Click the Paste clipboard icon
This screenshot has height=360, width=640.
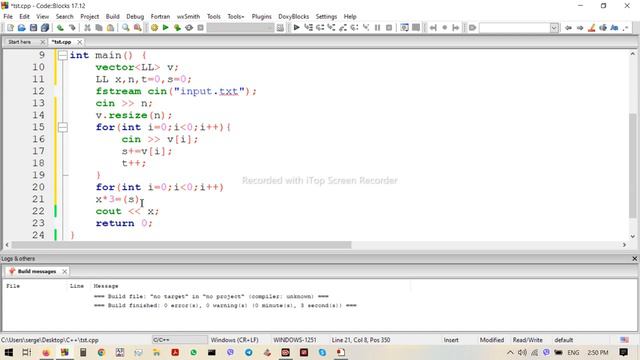pos(110,28)
